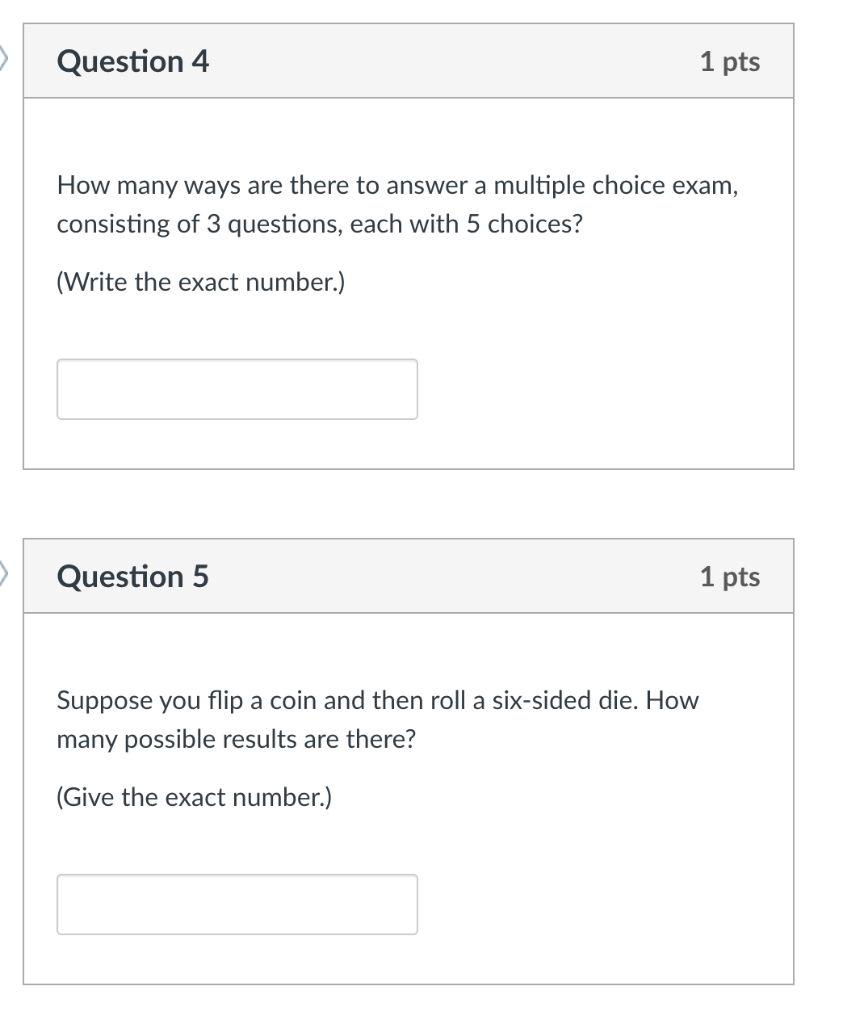
Task: Click the Question 5 header
Action: [133, 576]
